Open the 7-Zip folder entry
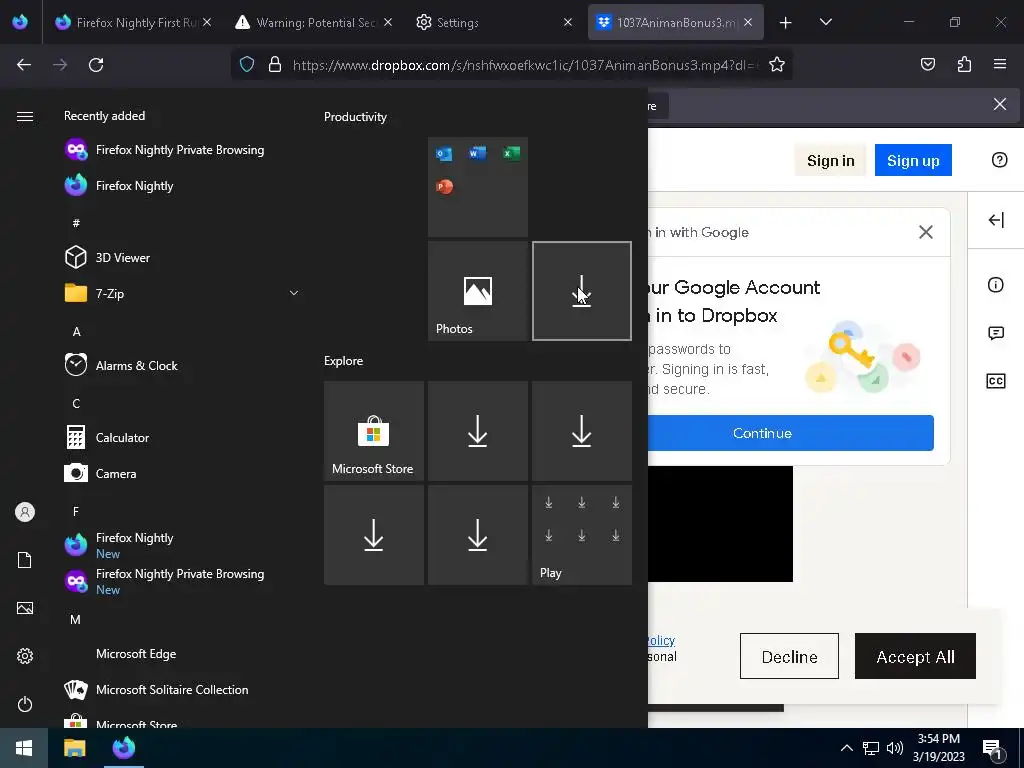The width and height of the screenshot is (1024, 768). [x=95, y=293]
